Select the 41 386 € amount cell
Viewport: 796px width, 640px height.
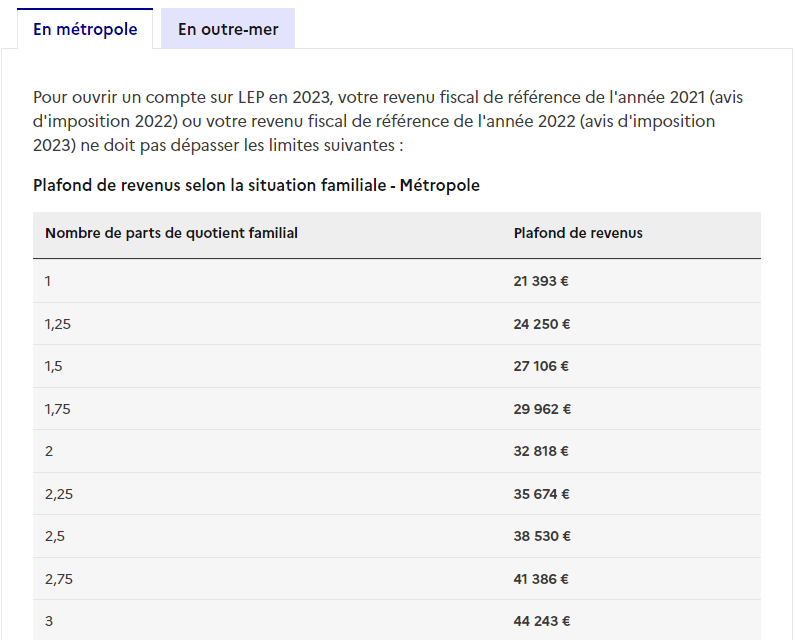(542, 579)
